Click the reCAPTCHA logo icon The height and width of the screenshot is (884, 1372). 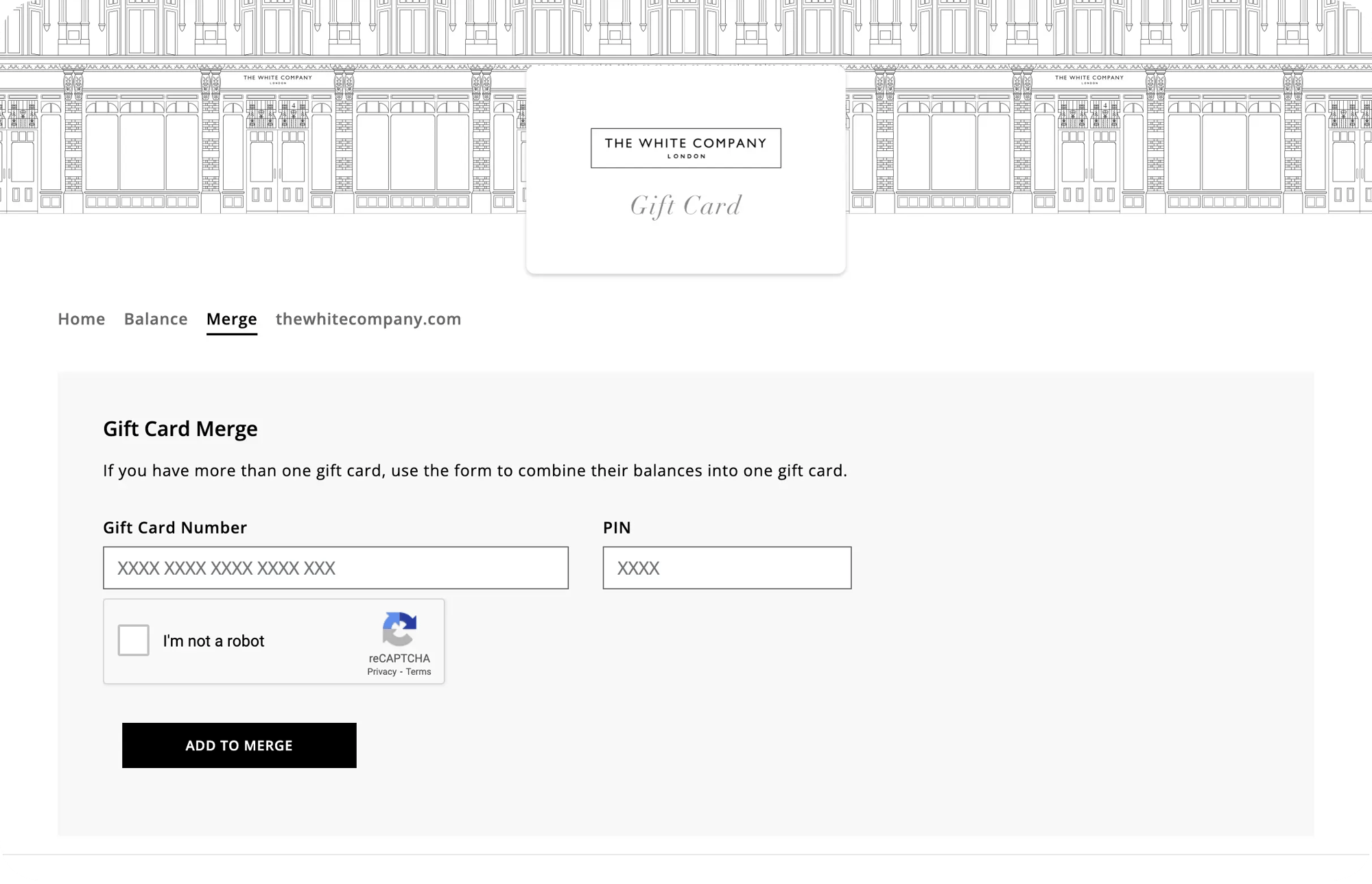399,629
